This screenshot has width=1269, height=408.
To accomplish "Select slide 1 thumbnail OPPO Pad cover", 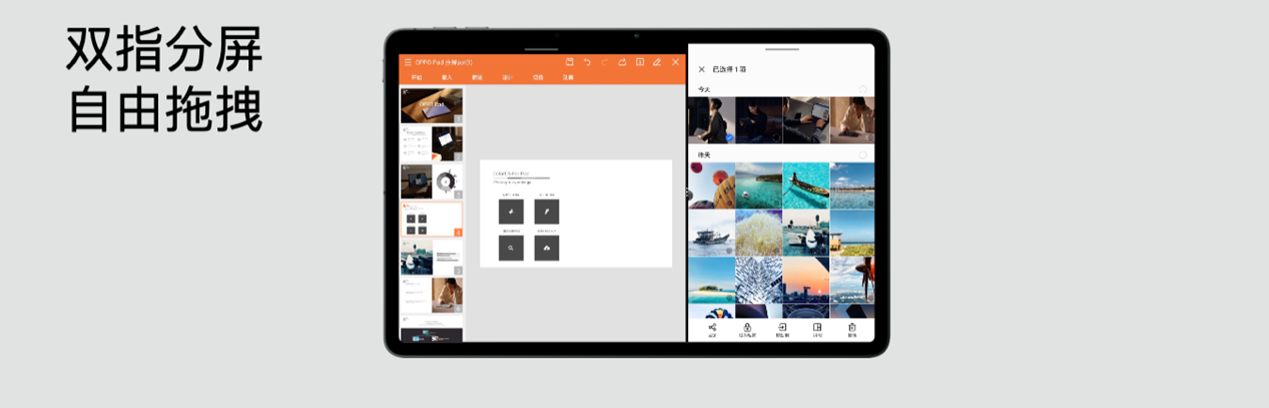I will point(431,106).
